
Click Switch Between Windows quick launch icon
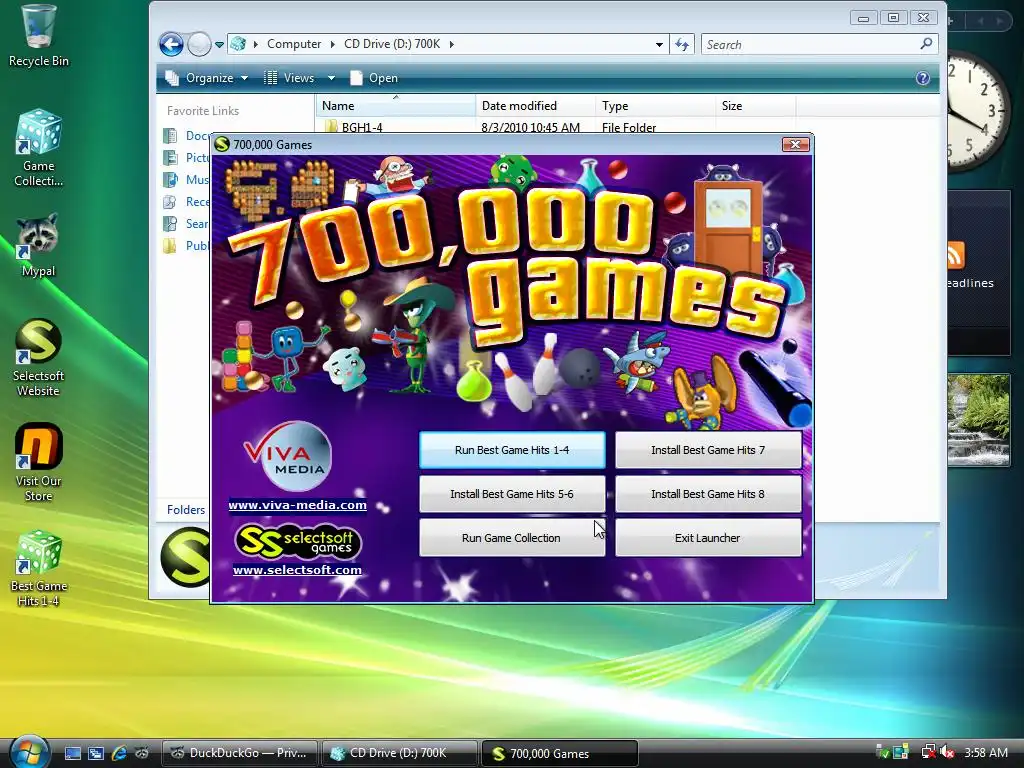coord(95,753)
